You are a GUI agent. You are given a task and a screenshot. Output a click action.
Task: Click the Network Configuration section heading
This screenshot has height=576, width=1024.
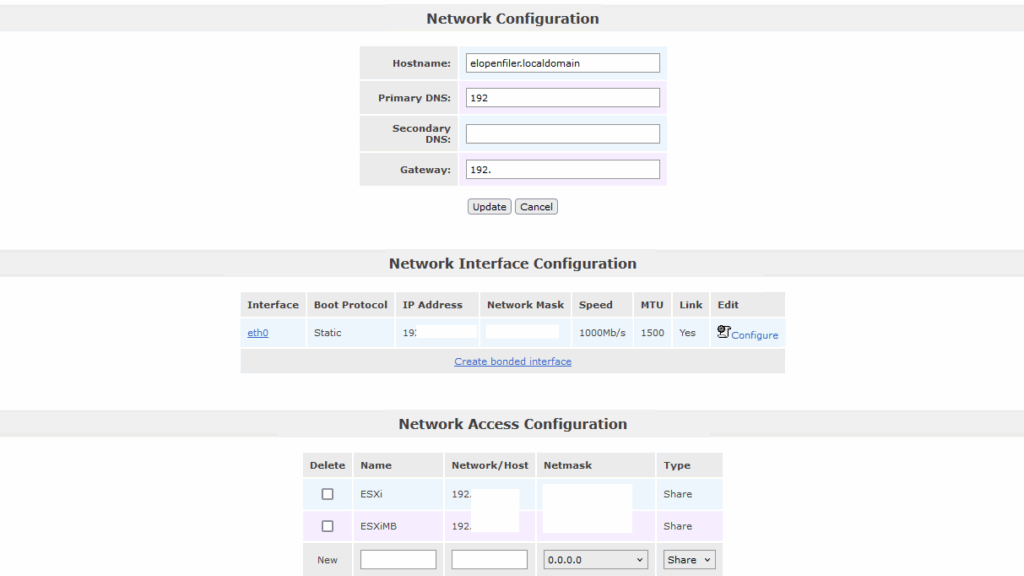(x=512, y=19)
